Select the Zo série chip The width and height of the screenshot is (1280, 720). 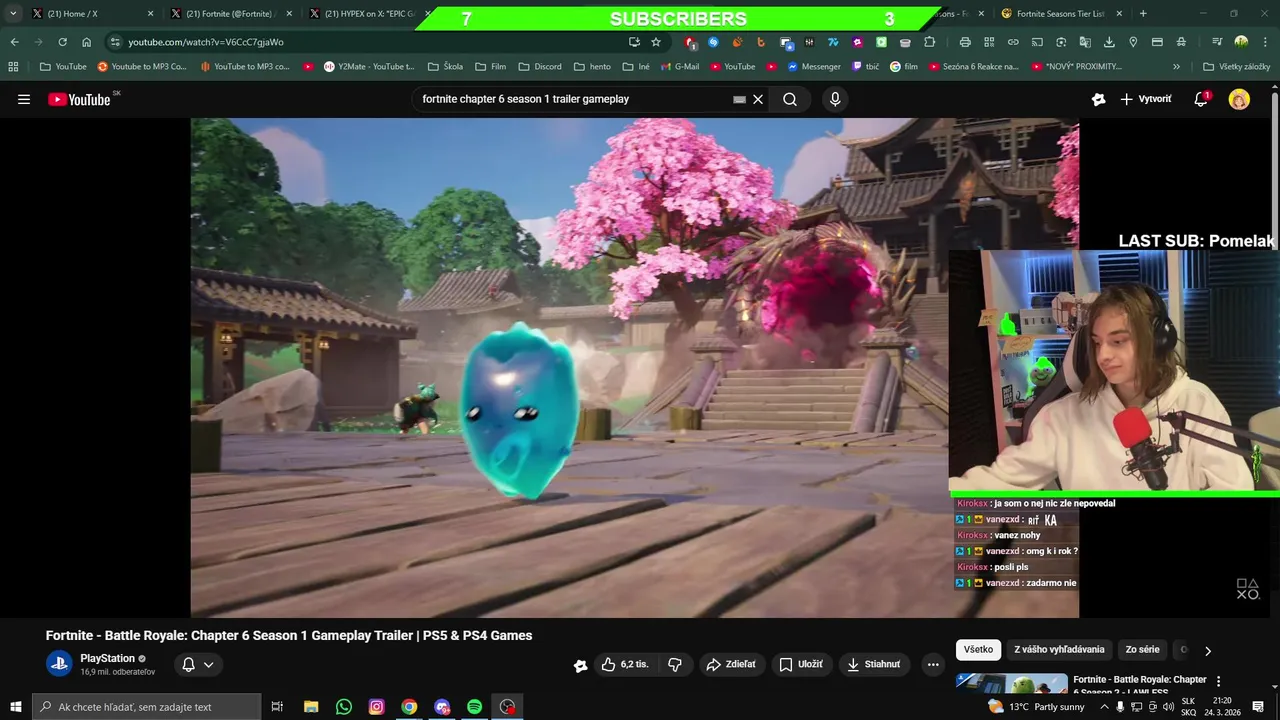click(x=1142, y=649)
